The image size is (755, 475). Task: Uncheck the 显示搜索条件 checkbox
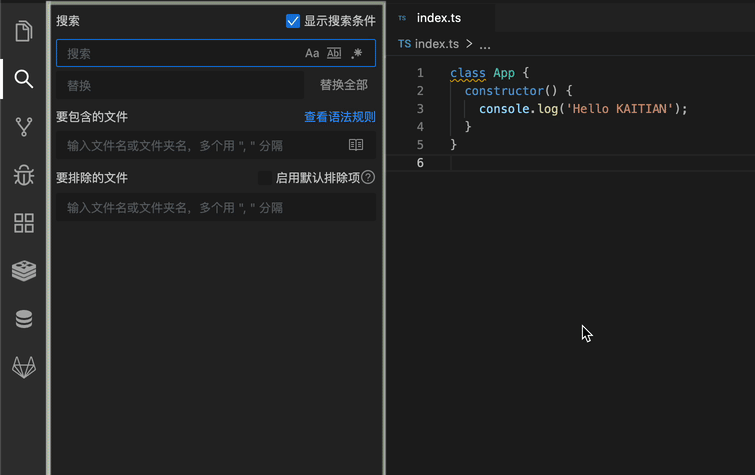tap(293, 21)
